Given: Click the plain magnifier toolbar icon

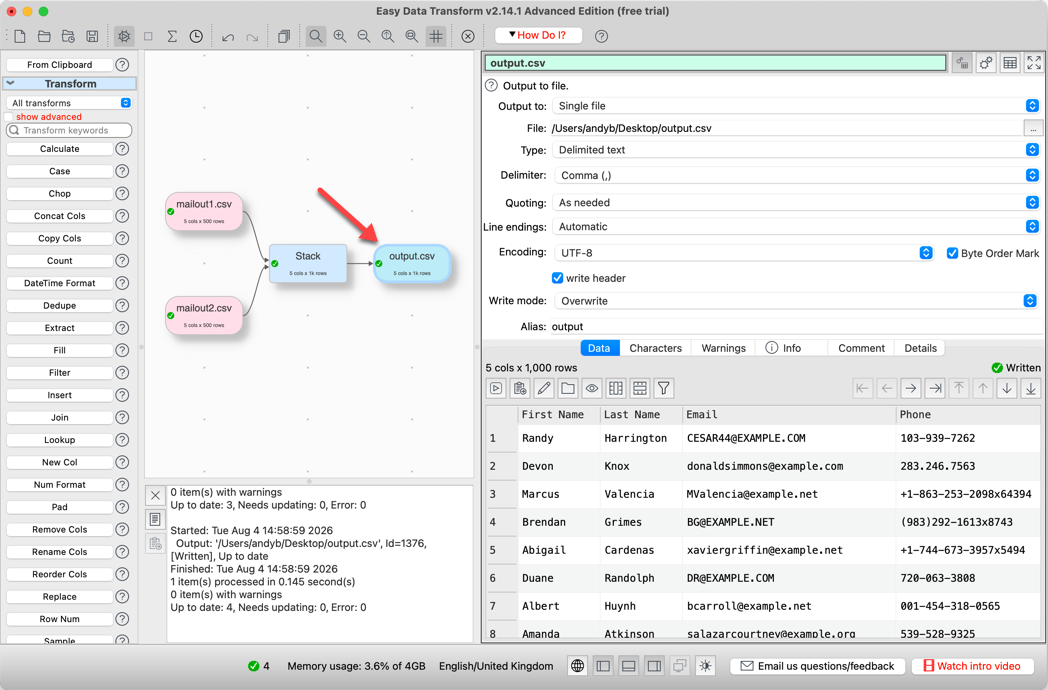Looking at the screenshot, I should pos(315,36).
